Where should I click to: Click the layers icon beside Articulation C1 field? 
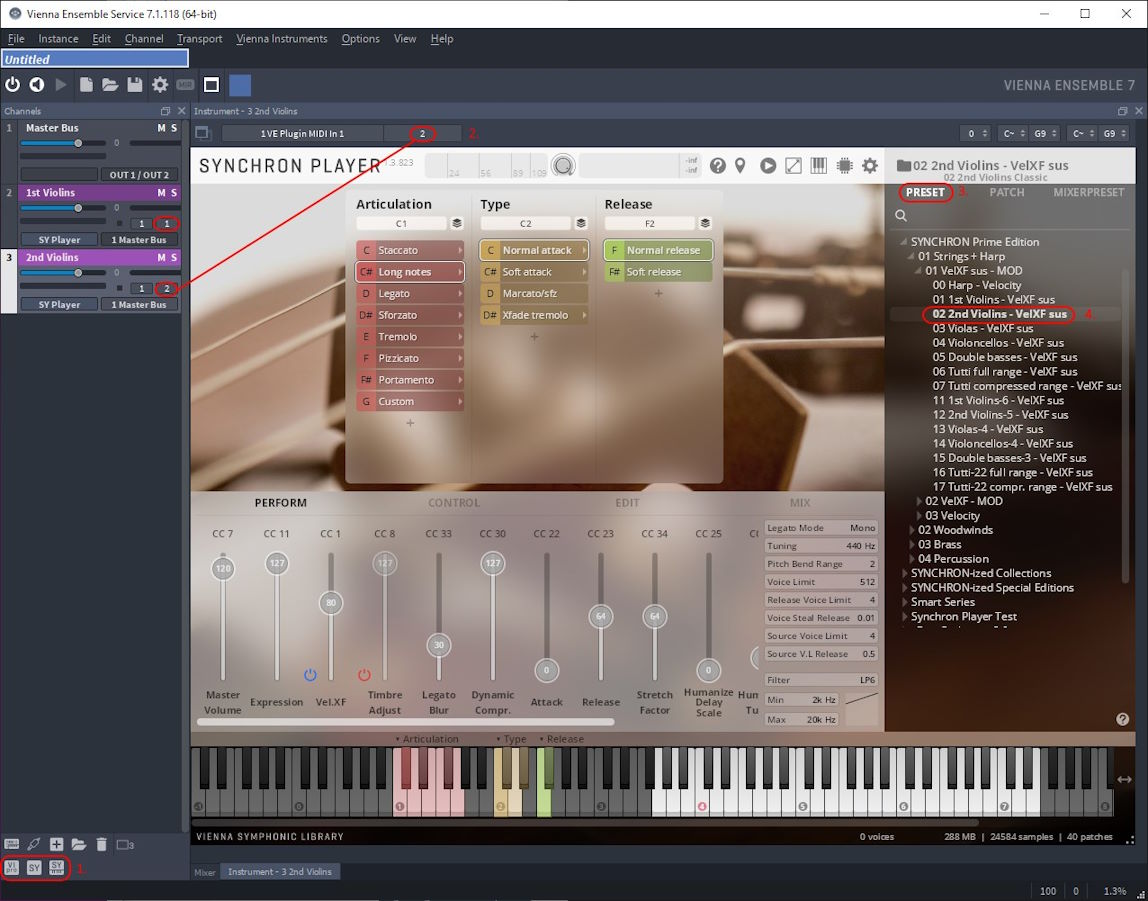(x=456, y=223)
